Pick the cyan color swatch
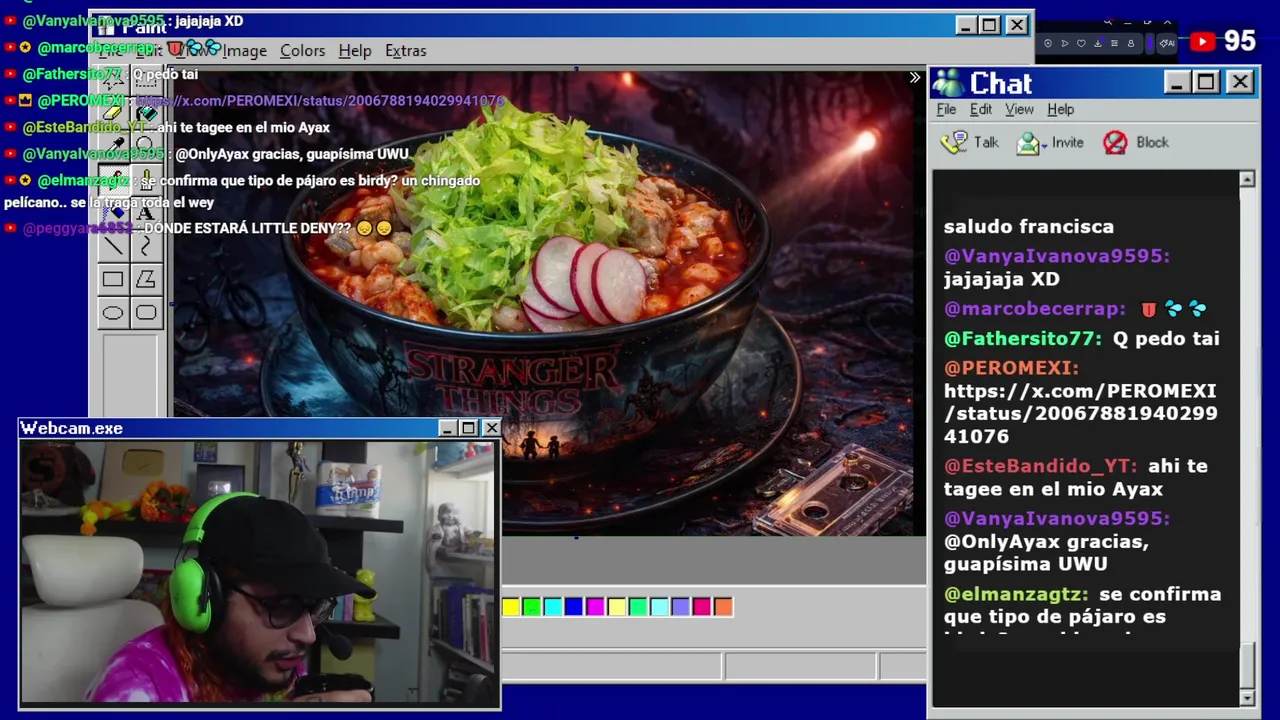The width and height of the screenshot is (1280, 720). (553, 606)
